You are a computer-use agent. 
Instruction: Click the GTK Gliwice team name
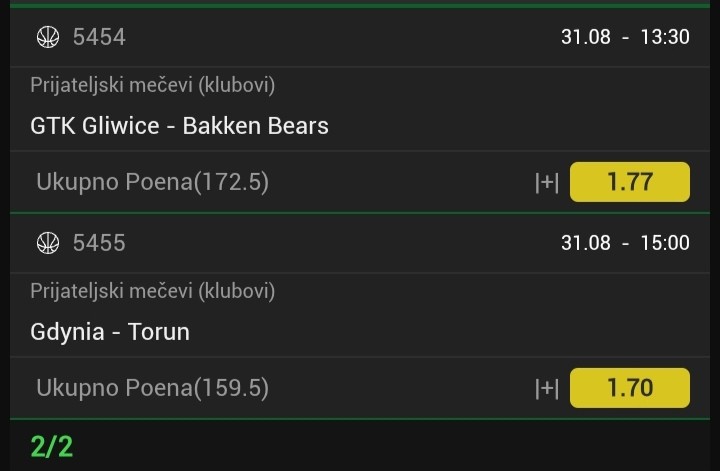click(95, 126)
